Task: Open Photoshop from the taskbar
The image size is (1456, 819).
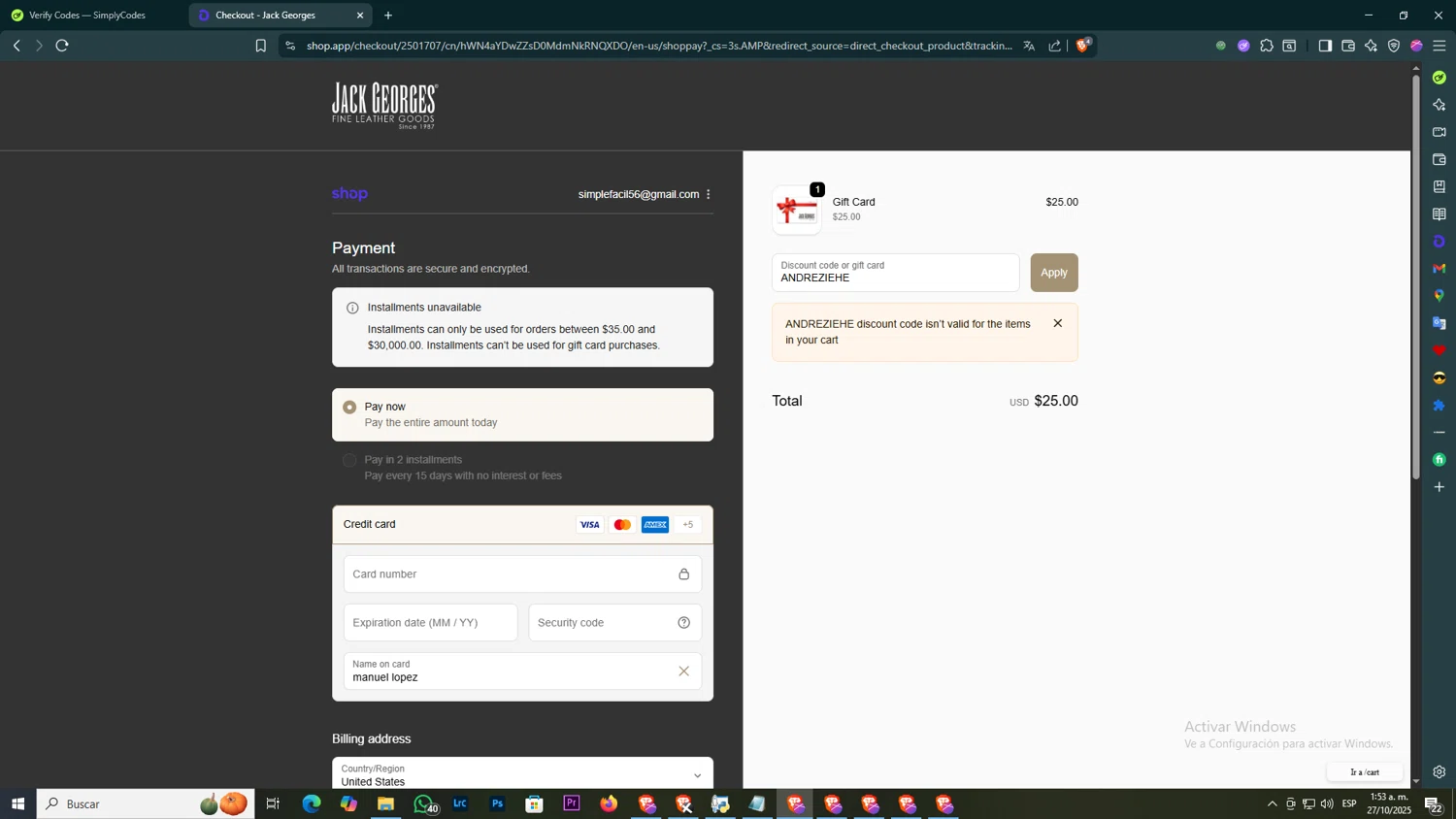Action: pyautogui.click(x=497, y=803)
